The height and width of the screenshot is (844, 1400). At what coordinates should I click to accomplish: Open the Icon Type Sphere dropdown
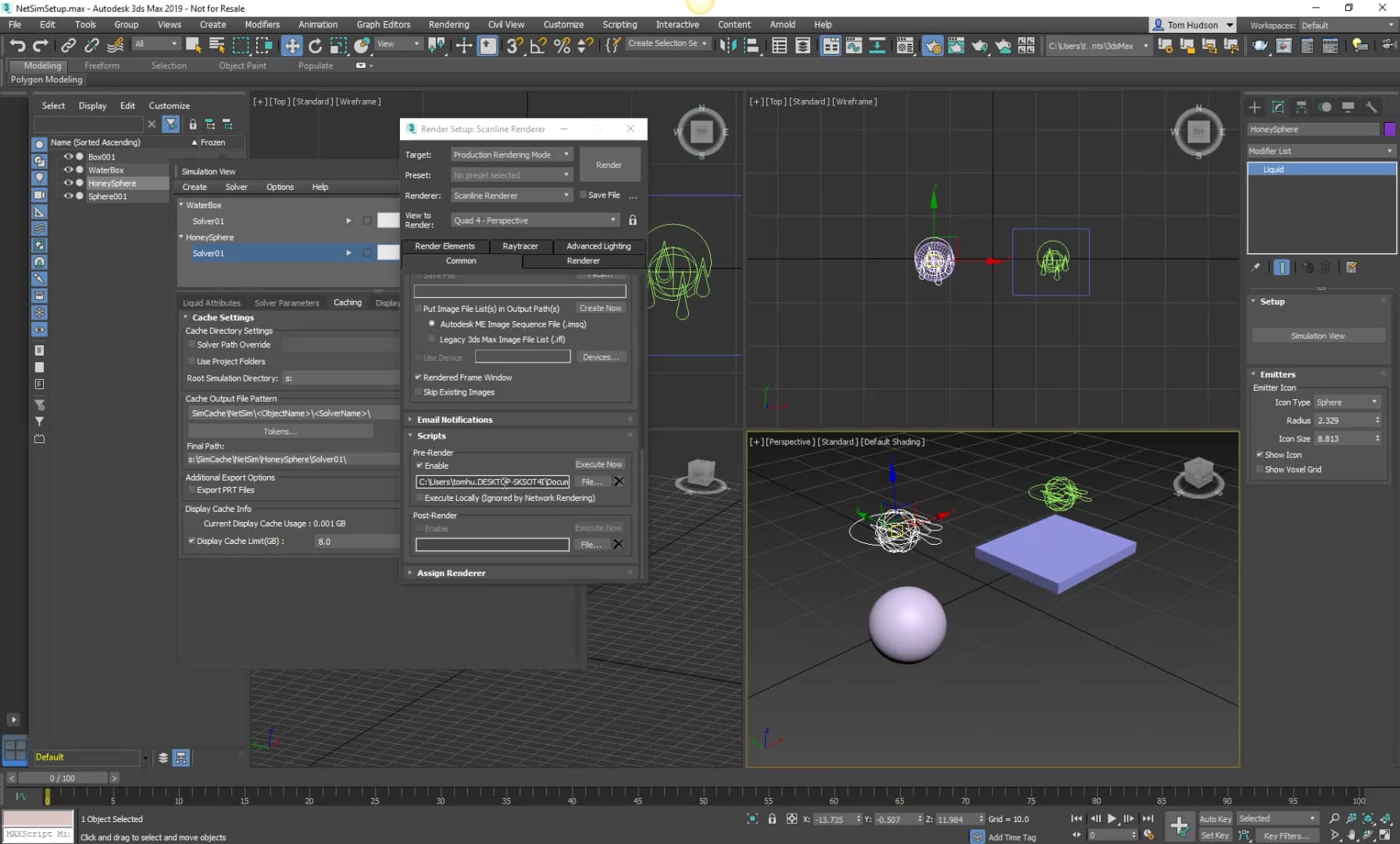click(1348, 402)
